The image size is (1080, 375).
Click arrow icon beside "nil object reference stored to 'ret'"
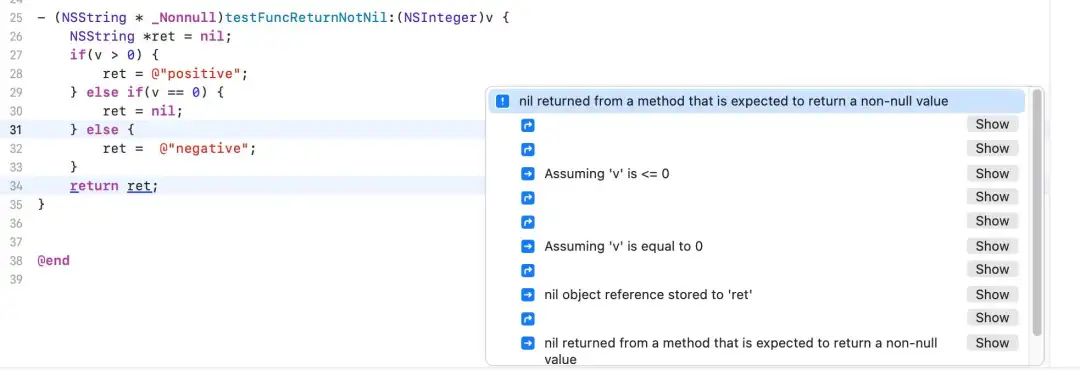528,295
